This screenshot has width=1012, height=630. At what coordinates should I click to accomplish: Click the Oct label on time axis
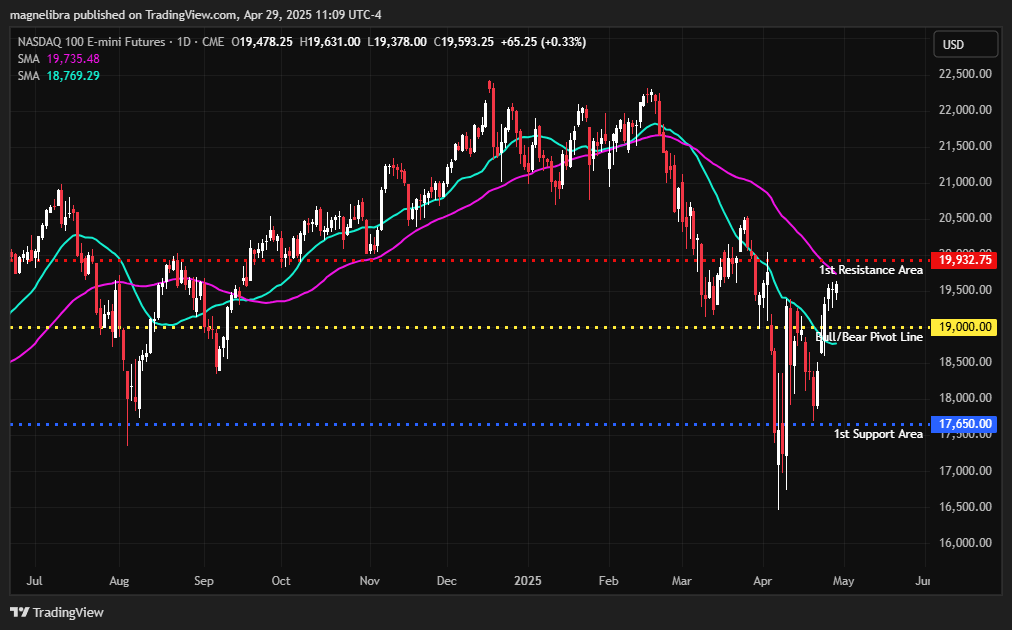[281, 581]
